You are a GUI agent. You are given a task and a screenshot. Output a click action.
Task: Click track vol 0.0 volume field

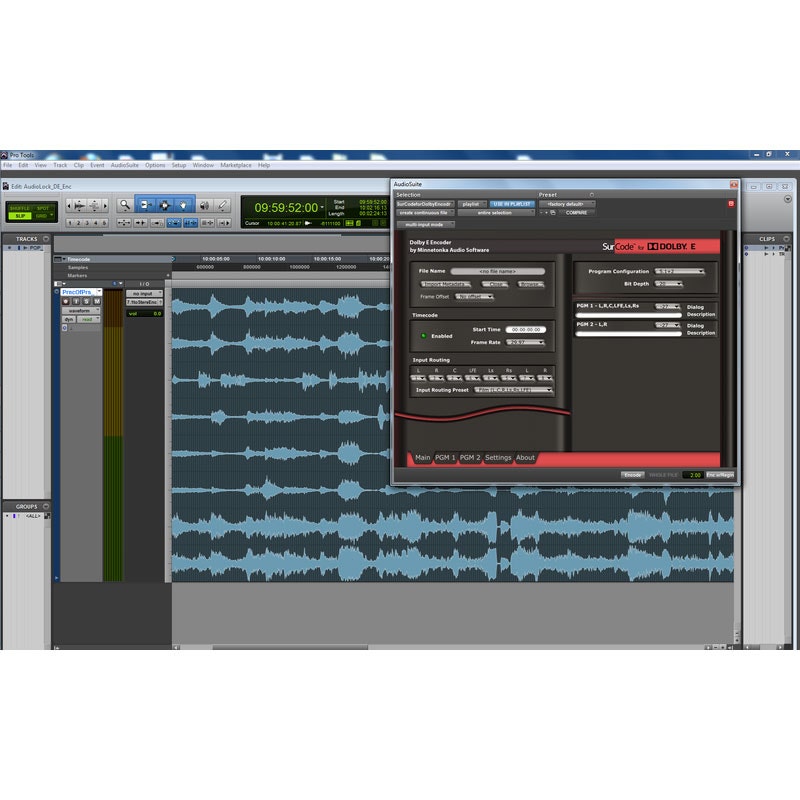coord(144,313)
